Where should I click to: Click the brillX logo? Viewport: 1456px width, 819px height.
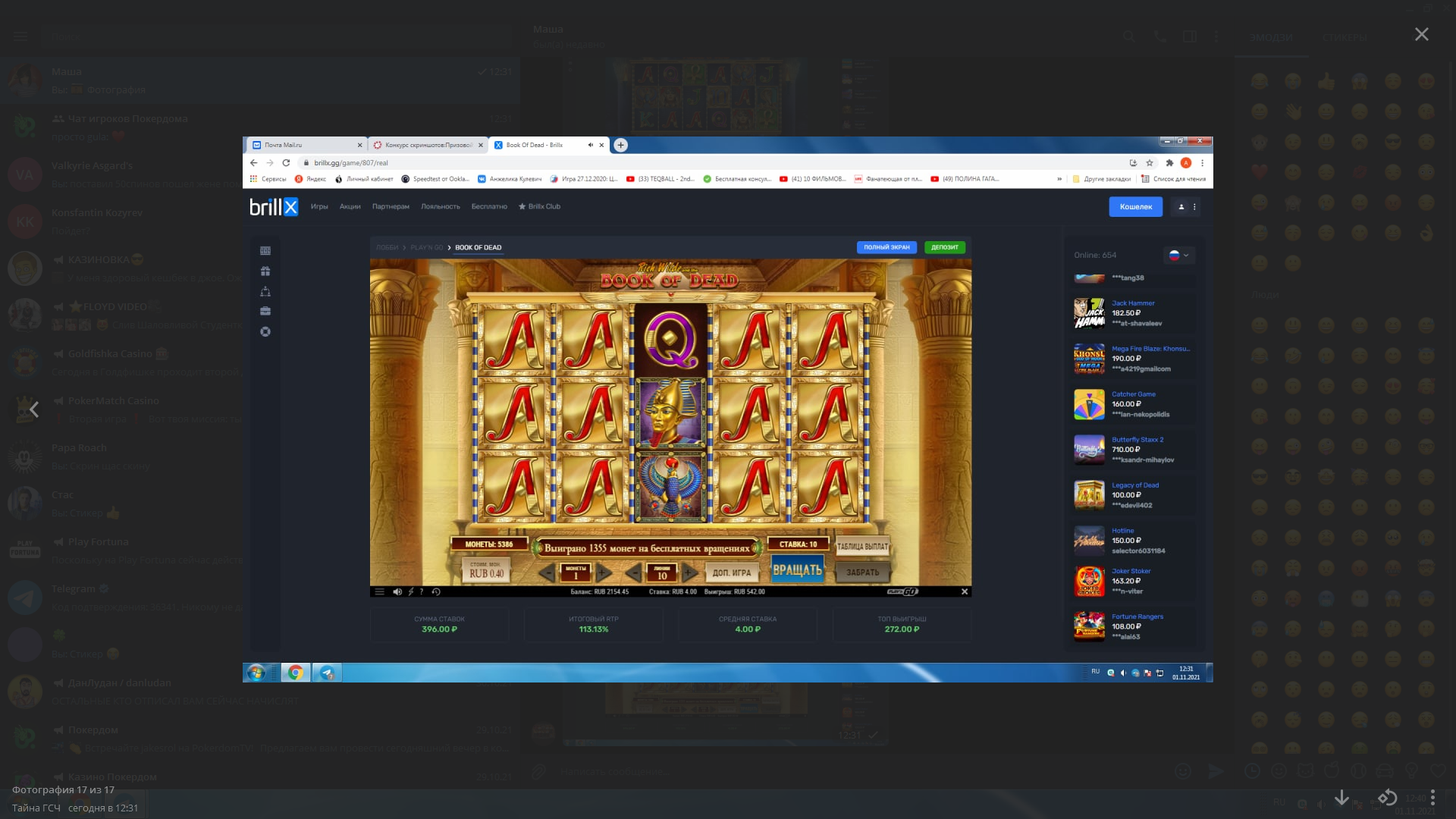[274, 206]
